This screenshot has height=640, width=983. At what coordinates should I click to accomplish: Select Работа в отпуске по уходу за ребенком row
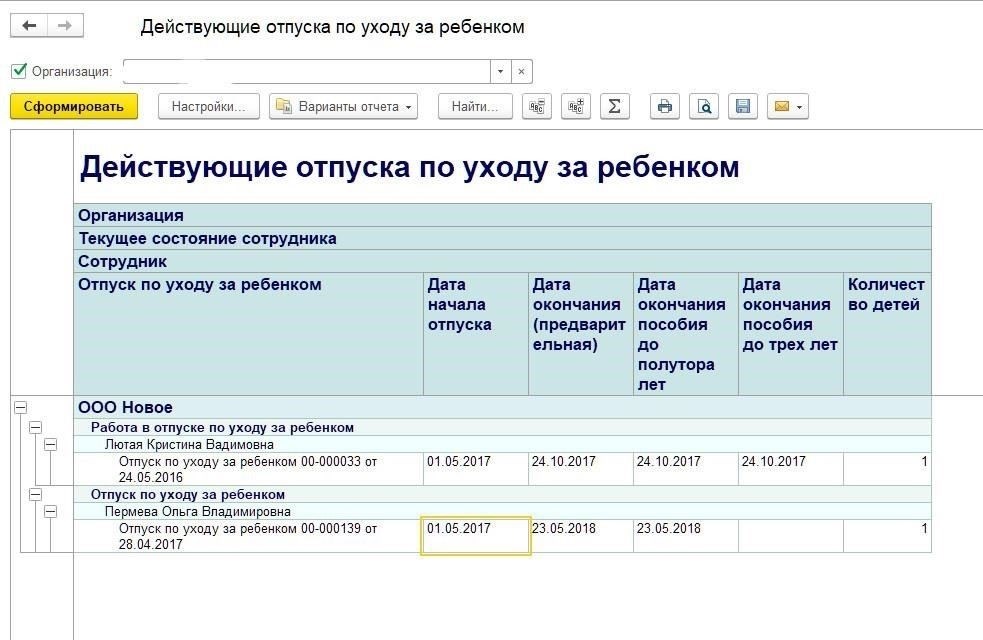point(502,428)
